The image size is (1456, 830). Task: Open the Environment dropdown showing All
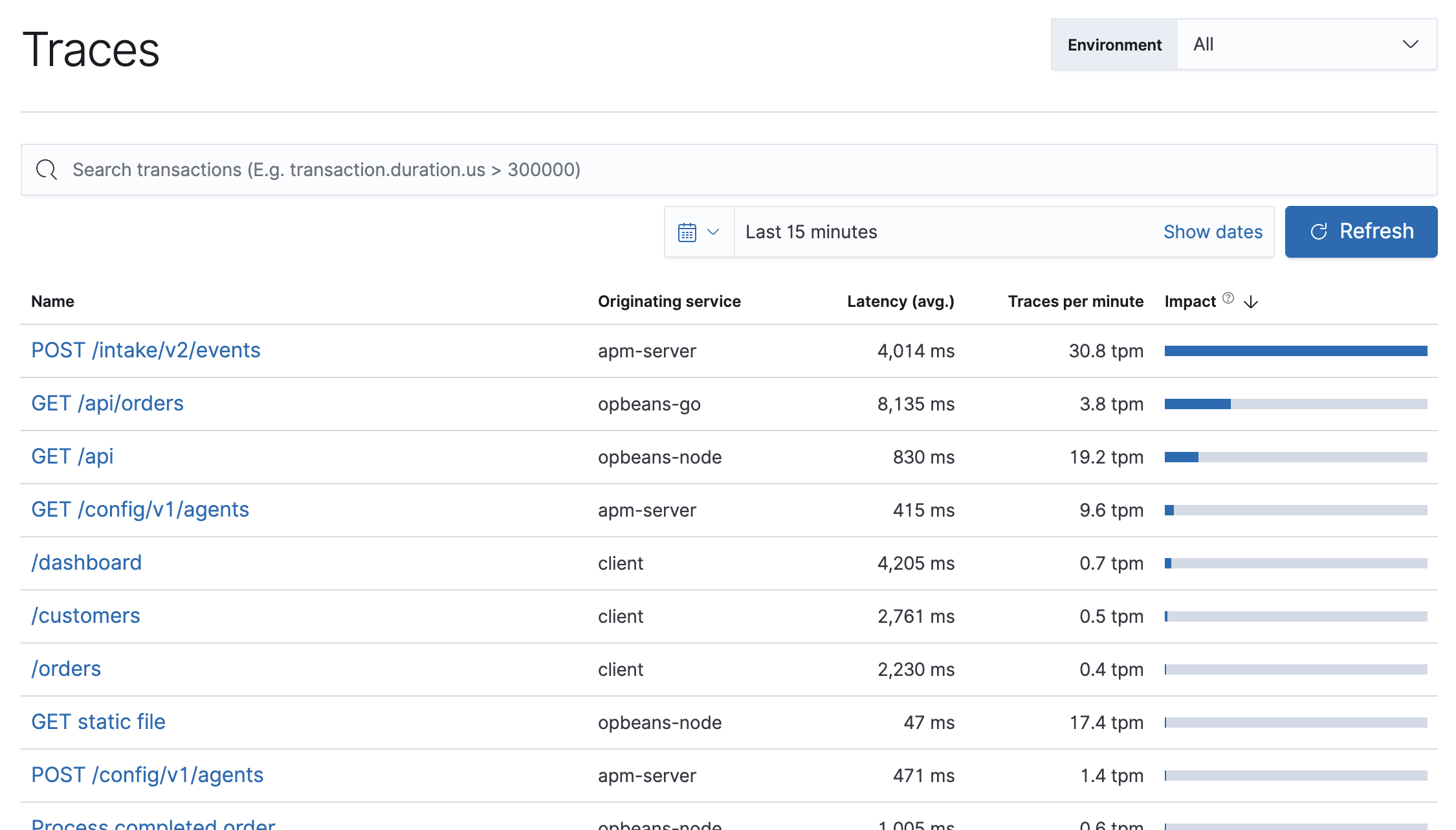click(1307, 44)
